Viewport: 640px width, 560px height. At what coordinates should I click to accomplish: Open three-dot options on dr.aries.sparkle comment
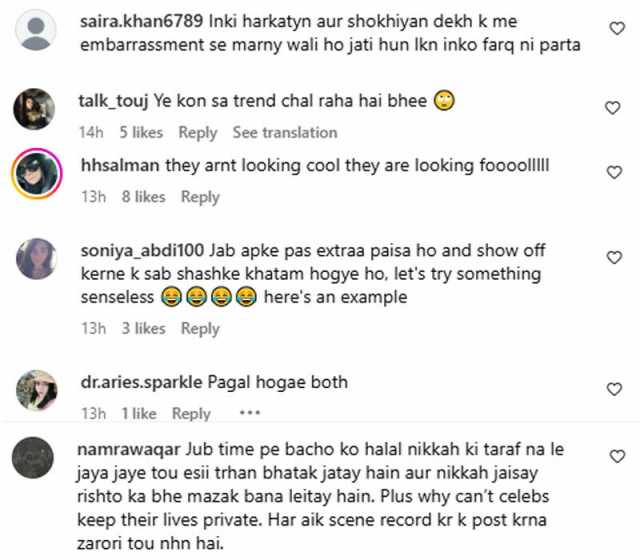pyautogui.click(x=250, y=413)
